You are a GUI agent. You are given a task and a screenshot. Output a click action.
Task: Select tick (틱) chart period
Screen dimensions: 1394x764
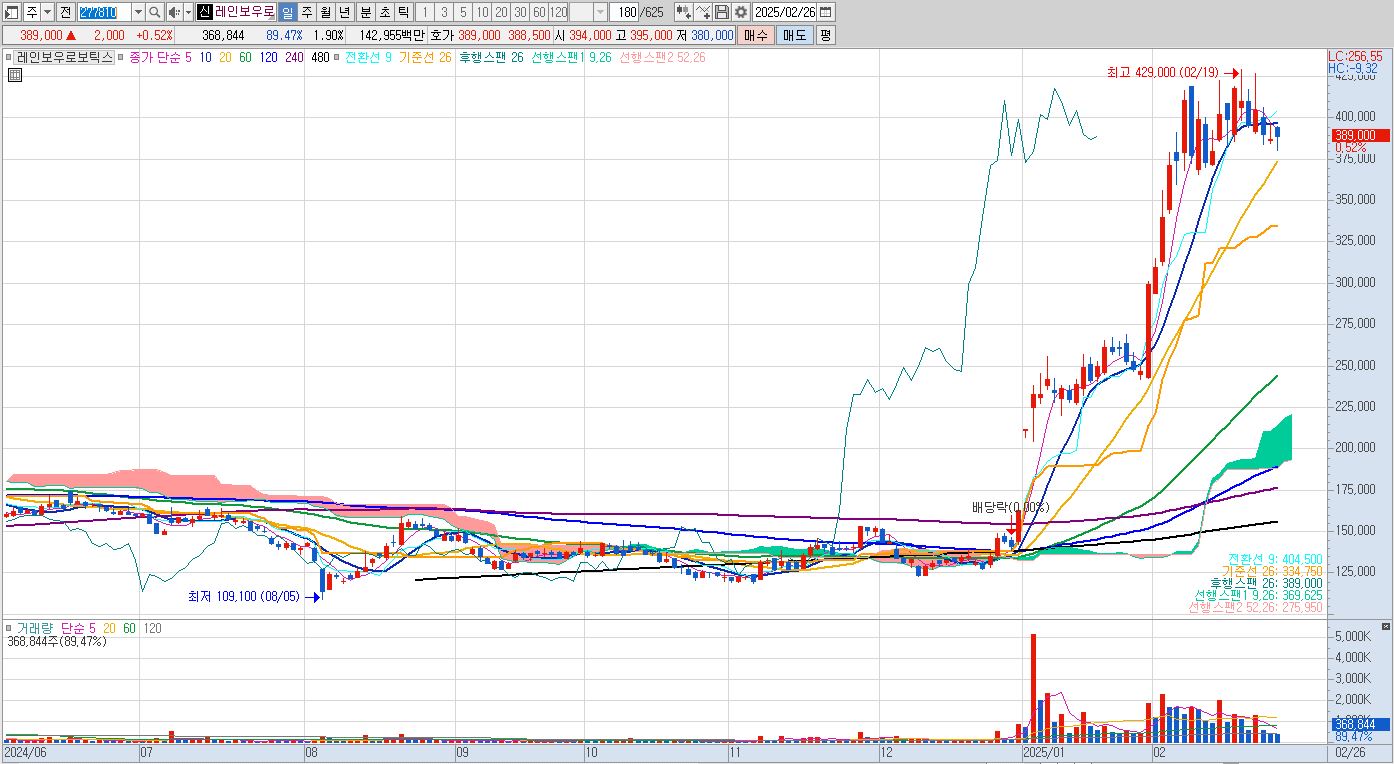pyautogui.click(x=402, y=12)
